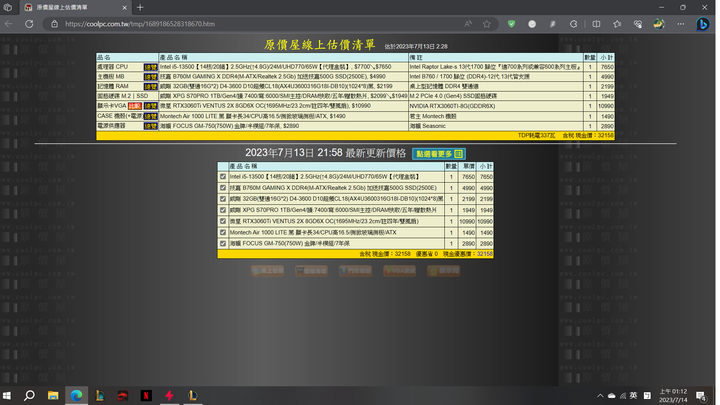View site information lock icon
Viewport: 720px width, 405px height.
coord(55,24)
